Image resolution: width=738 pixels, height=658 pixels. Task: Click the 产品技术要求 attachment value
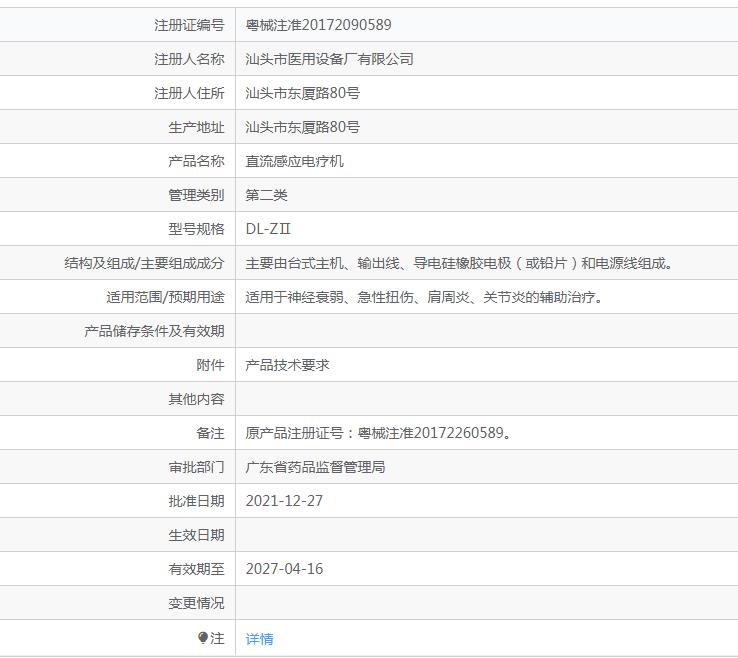pos(287,365)
